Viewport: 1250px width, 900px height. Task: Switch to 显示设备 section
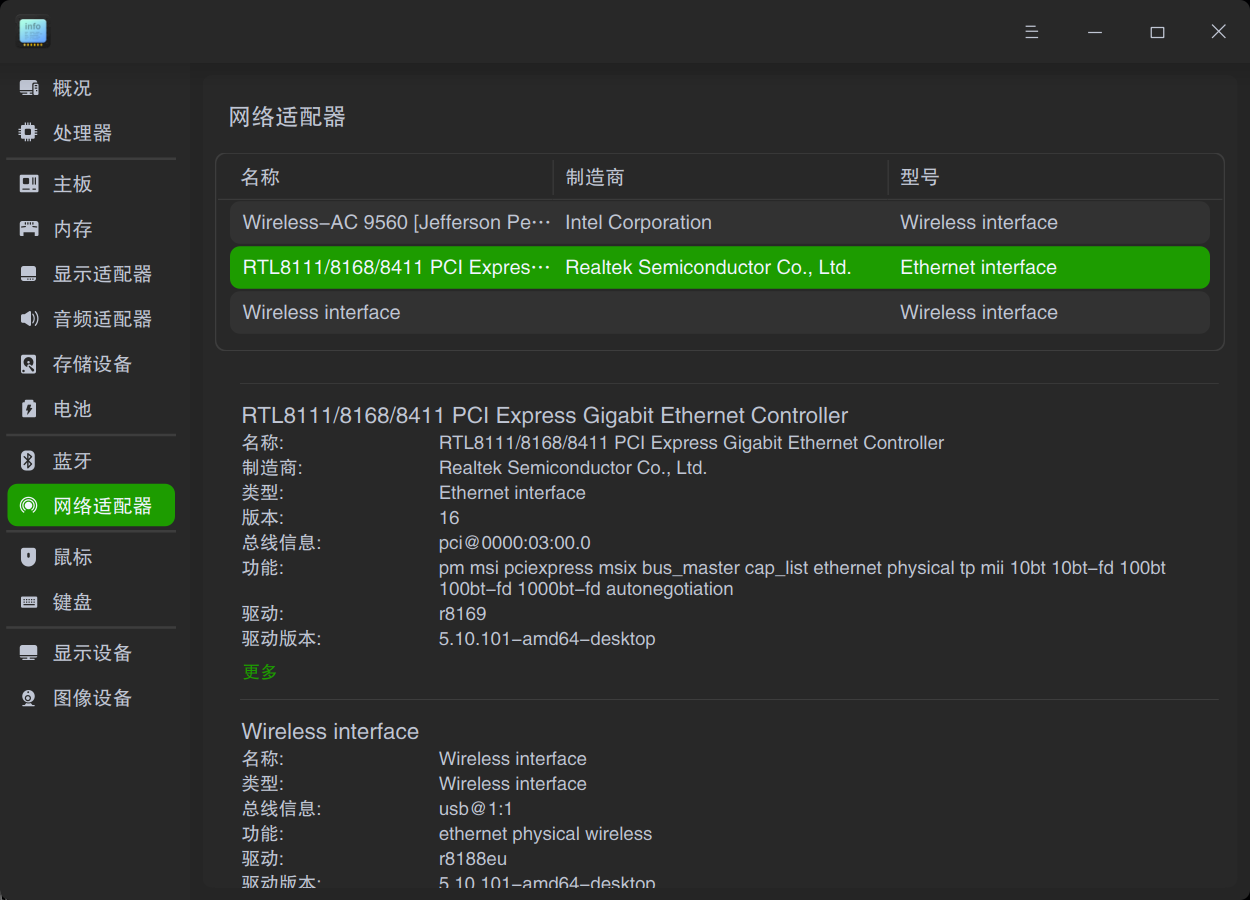[x=91, y=653]
